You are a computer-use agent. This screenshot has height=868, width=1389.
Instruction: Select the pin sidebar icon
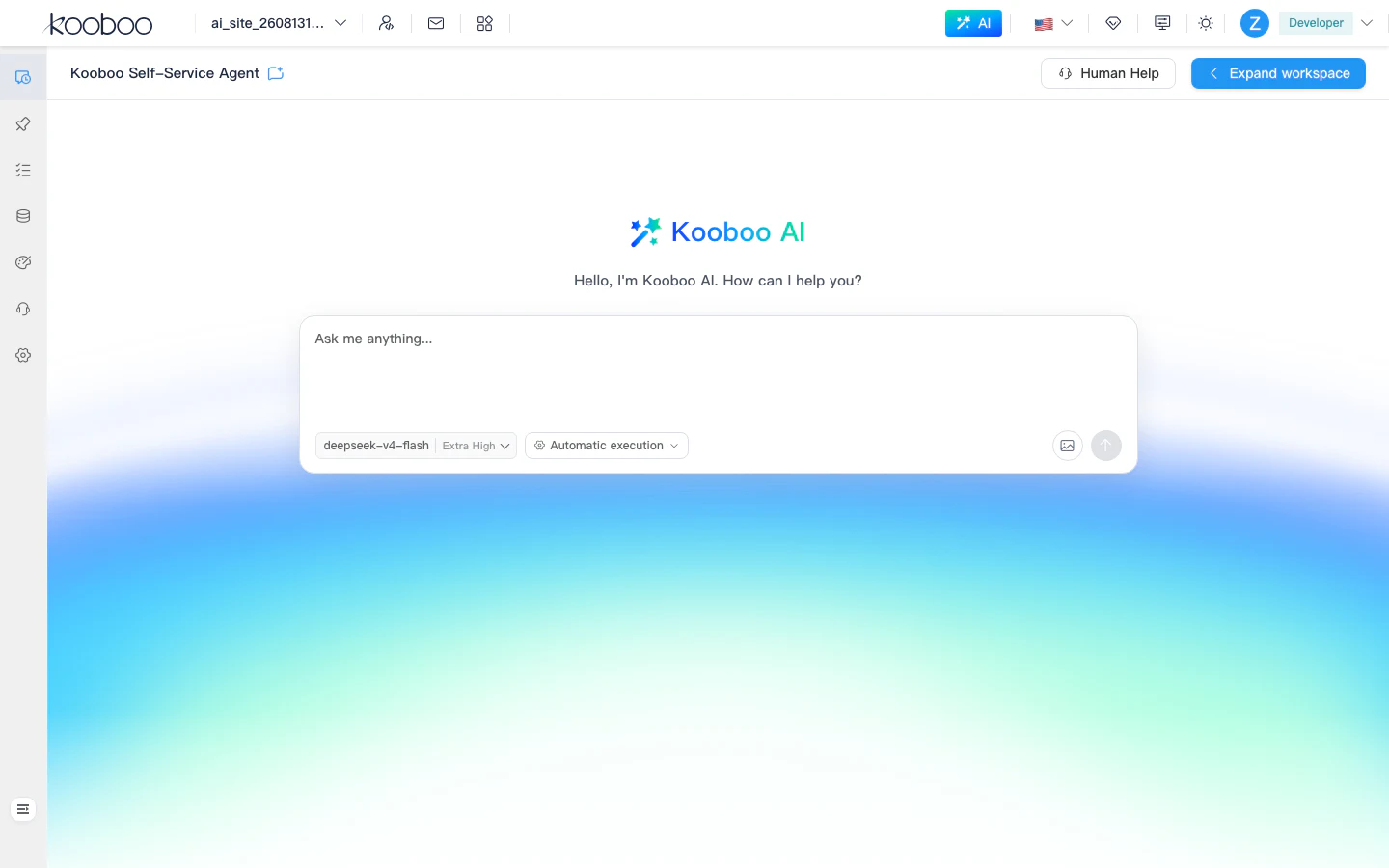(x=23, y=123)
